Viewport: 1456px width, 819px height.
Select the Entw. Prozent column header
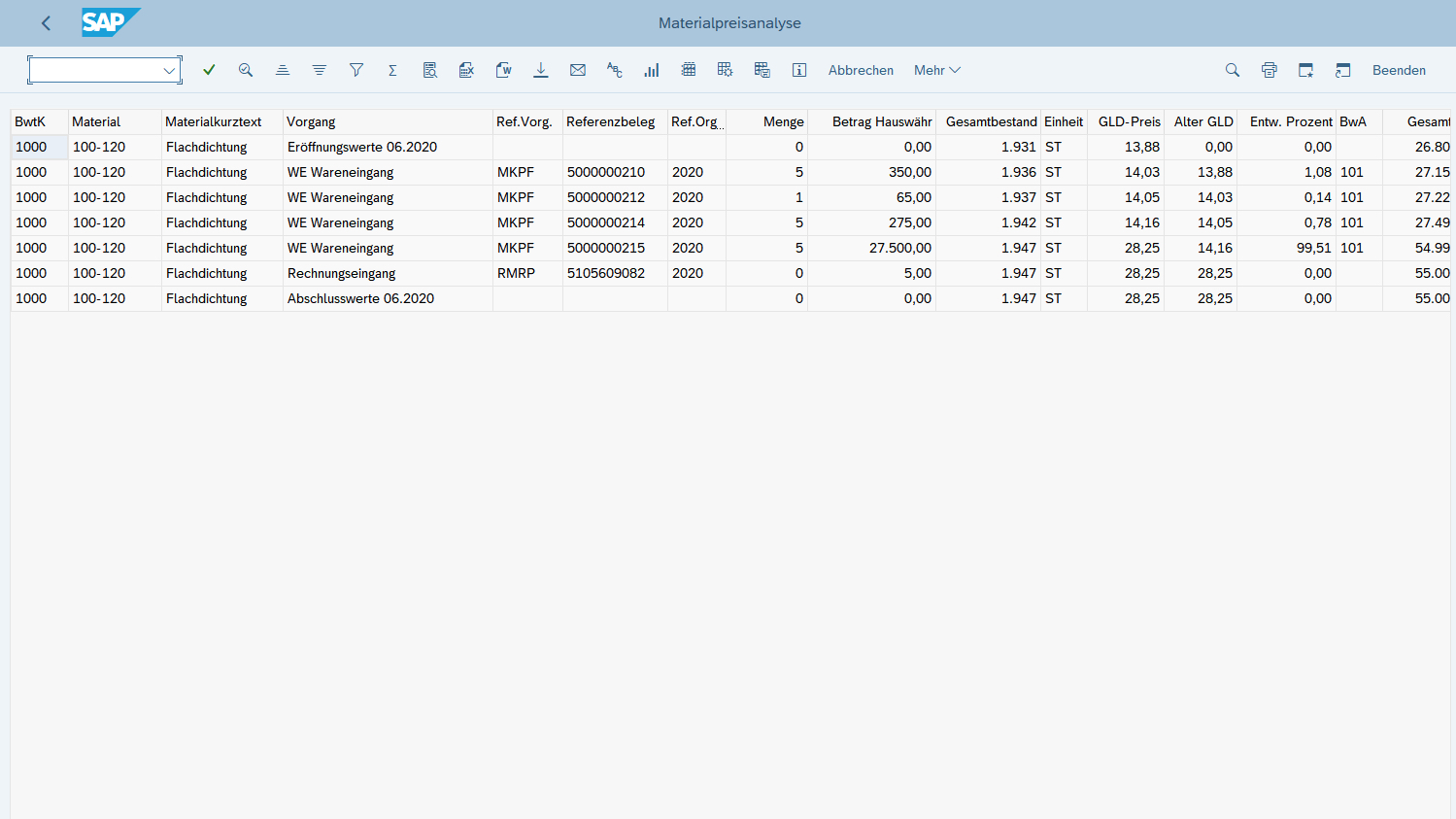click(1286, 121)
